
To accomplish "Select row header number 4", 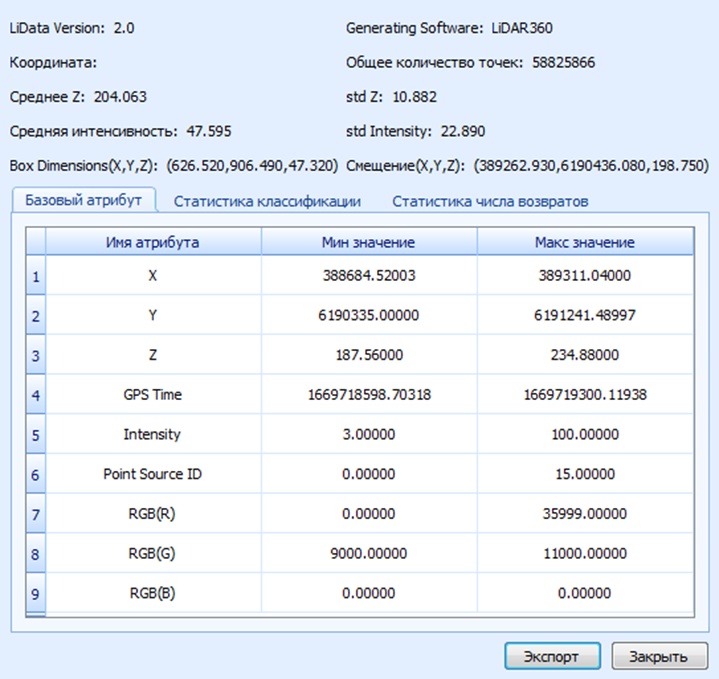I will click(x=36, y=395).
